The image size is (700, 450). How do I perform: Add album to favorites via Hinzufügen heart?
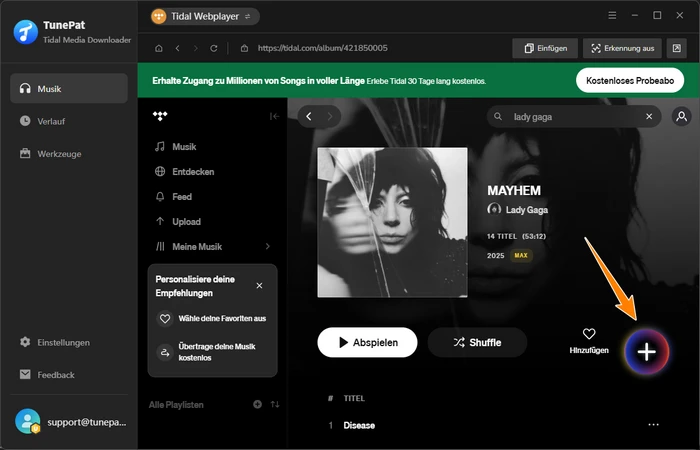pos(589,341)
